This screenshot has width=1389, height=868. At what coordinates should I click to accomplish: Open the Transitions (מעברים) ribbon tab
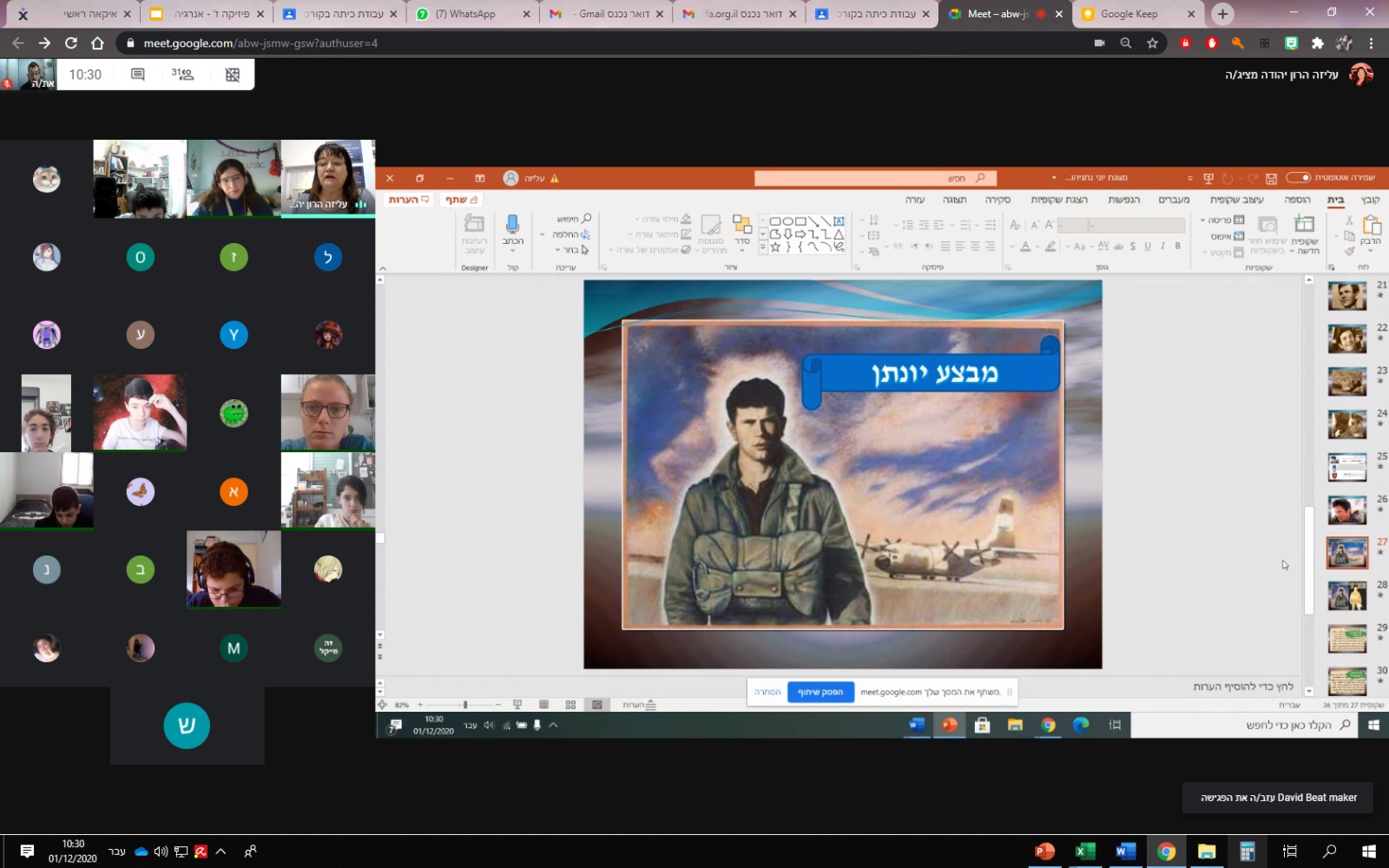pos(1174,201)
